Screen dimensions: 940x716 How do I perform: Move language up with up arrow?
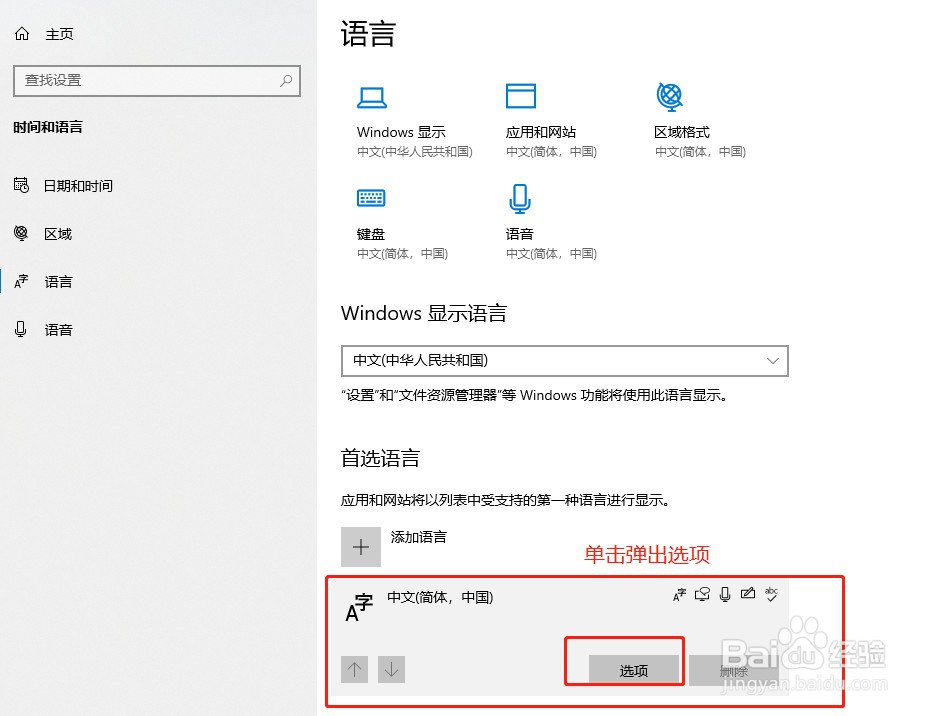click(x=354, y=669)
